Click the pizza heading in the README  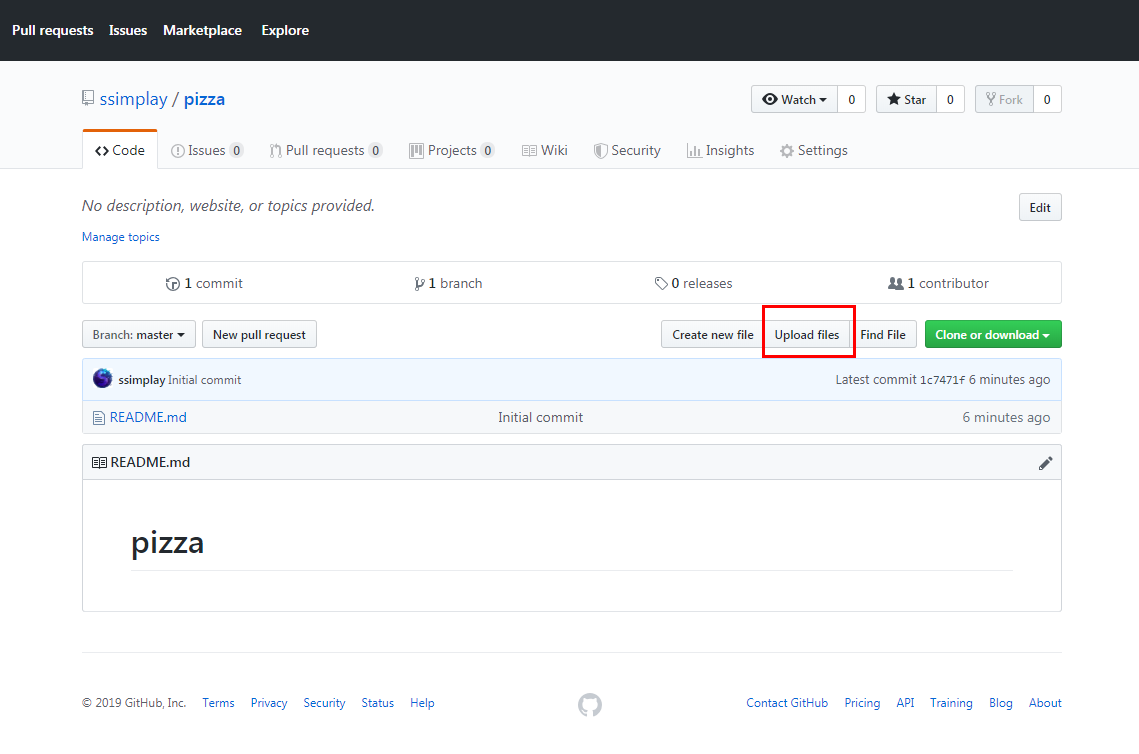[167, 543]
